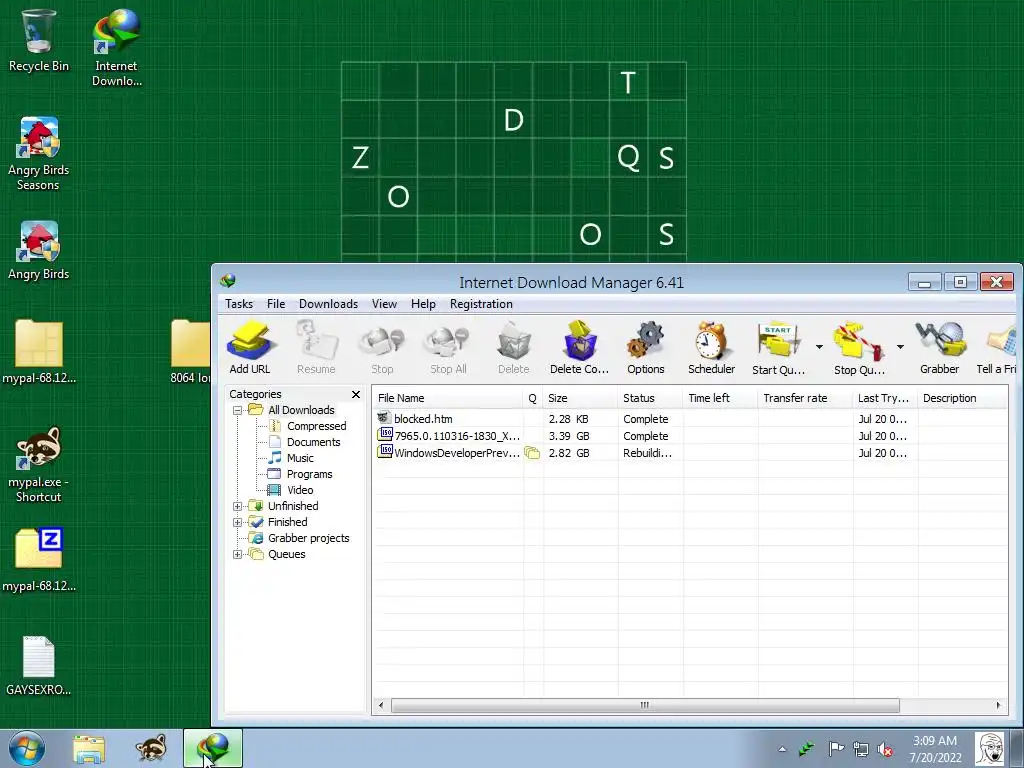The height and width of the screenshot is (768, 1024).
Task: Select the WindowsDeveloperPrev download row
Action: pos(690,453)
